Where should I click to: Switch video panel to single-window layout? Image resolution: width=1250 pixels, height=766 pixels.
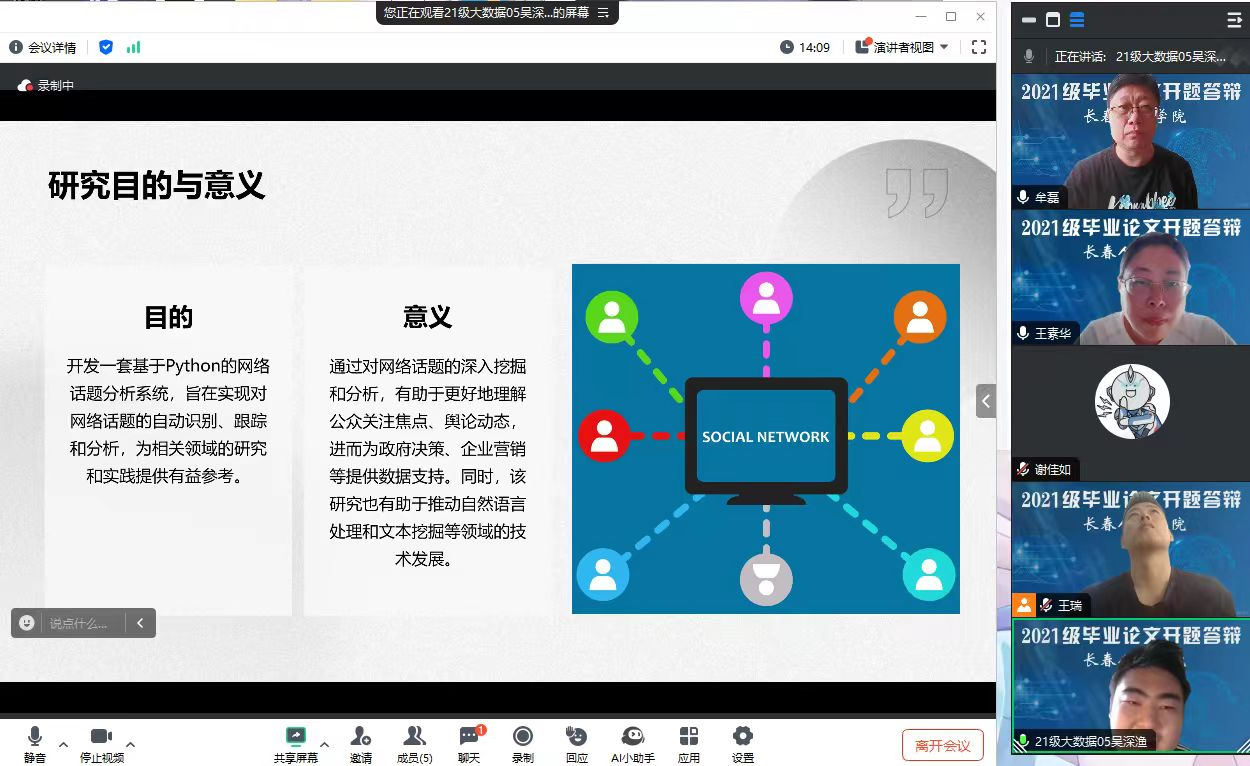tap(1053, 20)
